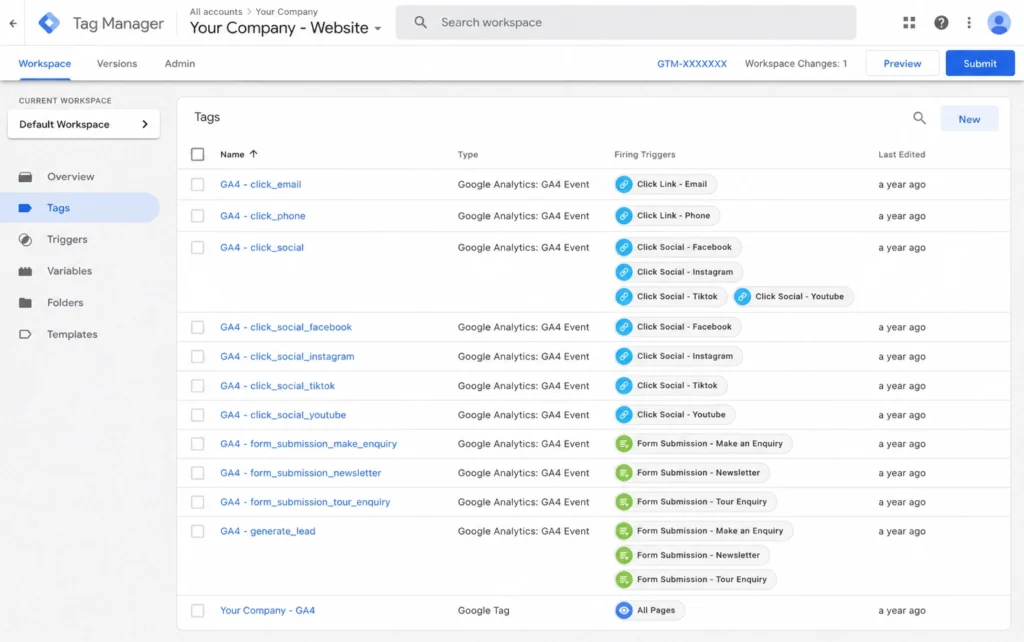Open the three-dot more options menu
The image size is (1024, 642).
pyautogui.click(x=969, y=22)
